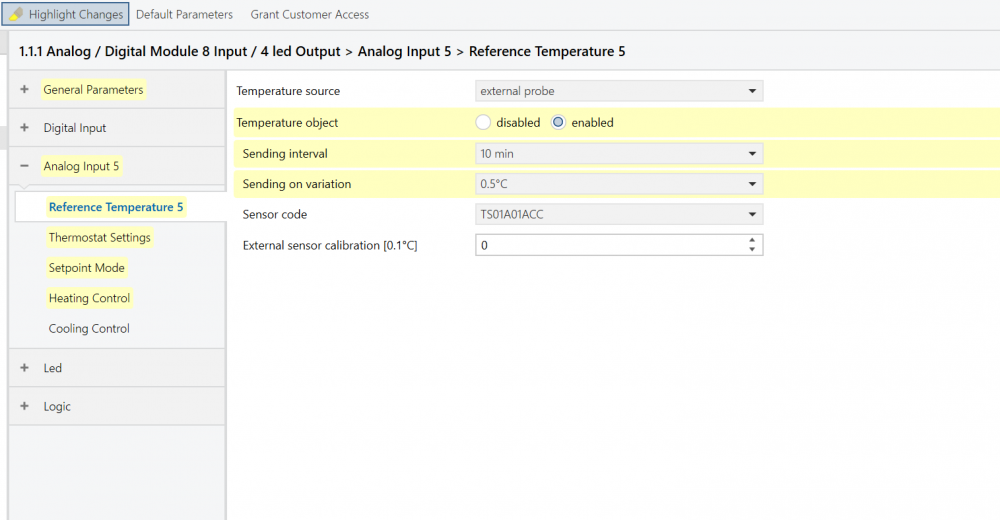This screenshot has width=1000, height=520.
Task: Go to Setpoint Mode page
Action: click(87, 268)
